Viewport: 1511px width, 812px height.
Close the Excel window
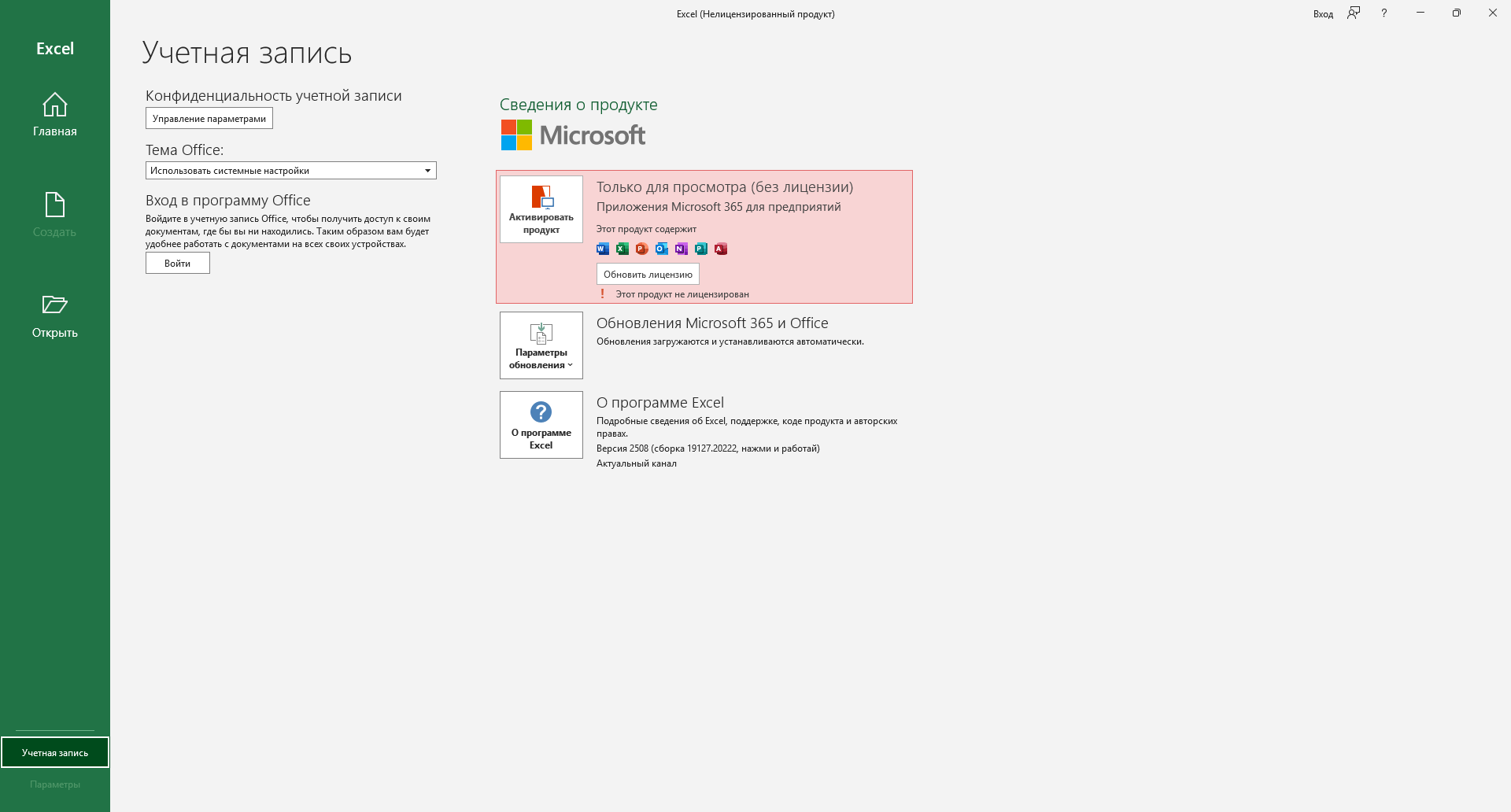(x=1493, y=13)
